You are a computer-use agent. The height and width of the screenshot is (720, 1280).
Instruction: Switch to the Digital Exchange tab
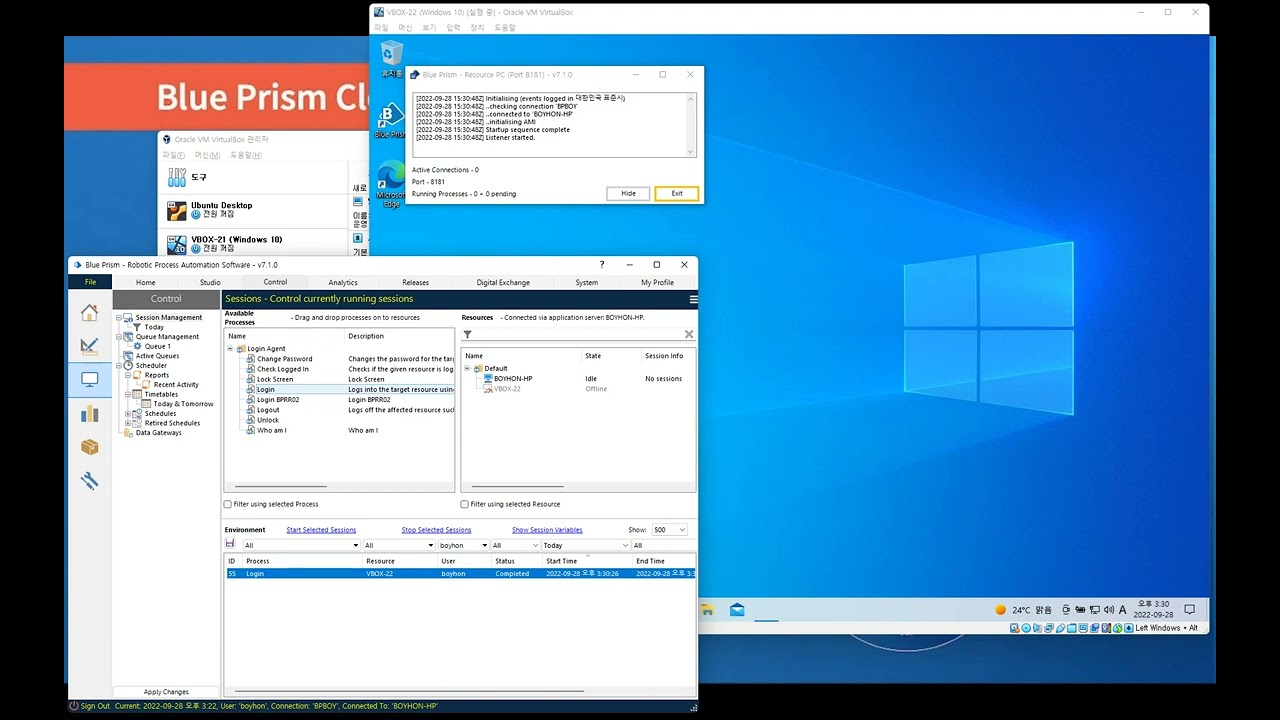[503, 282]
